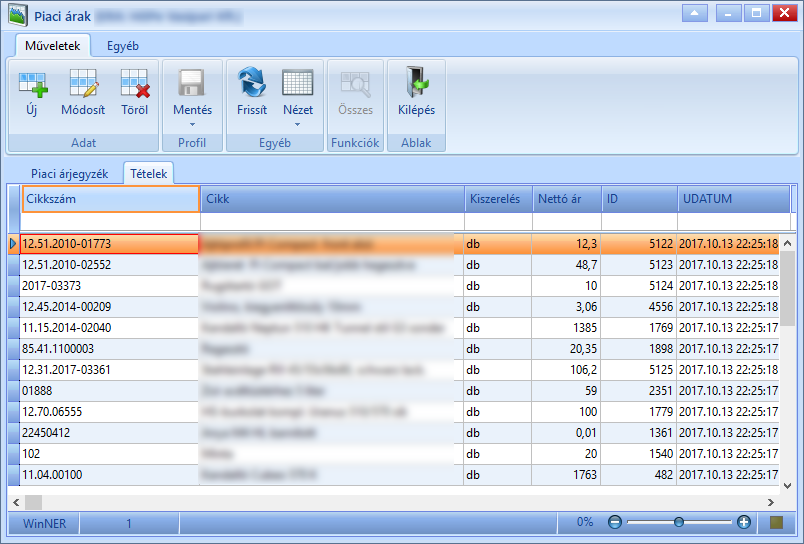804x544 pixels.
Task: Sort by the UDATUM column header
Action: [x=734, y=199]
